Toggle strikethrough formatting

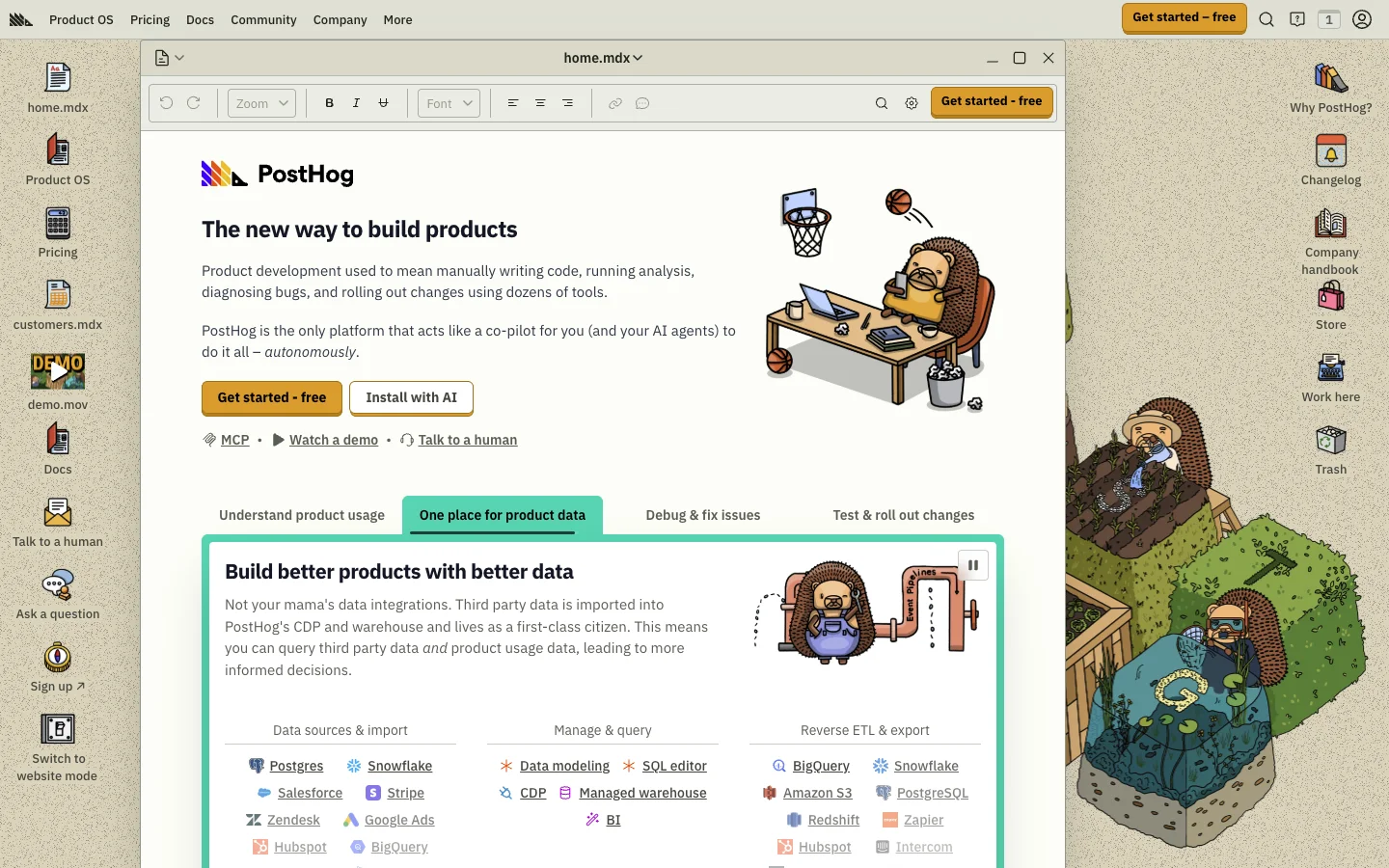384,103
